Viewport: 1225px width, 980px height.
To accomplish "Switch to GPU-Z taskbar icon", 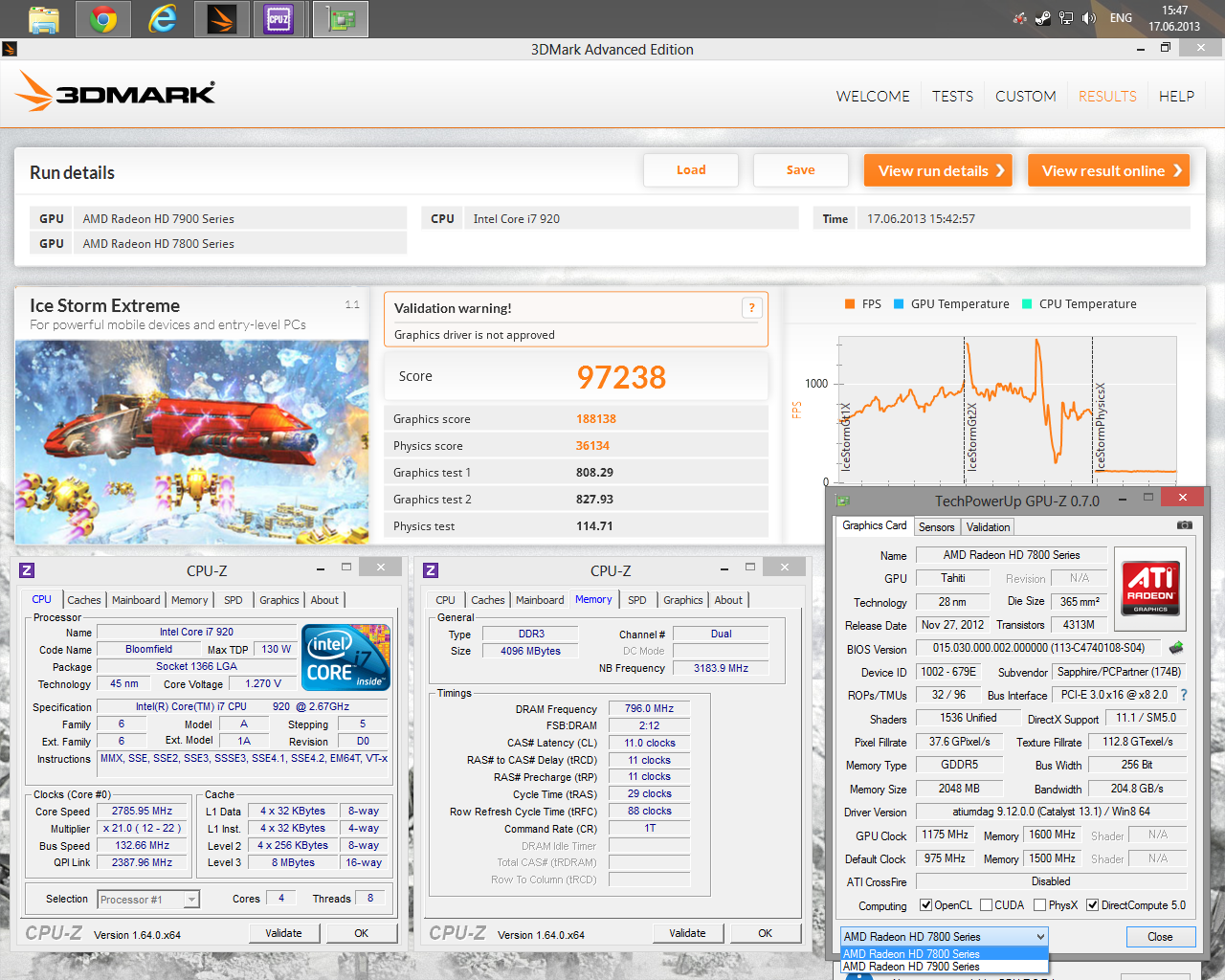I will point(340,18).
